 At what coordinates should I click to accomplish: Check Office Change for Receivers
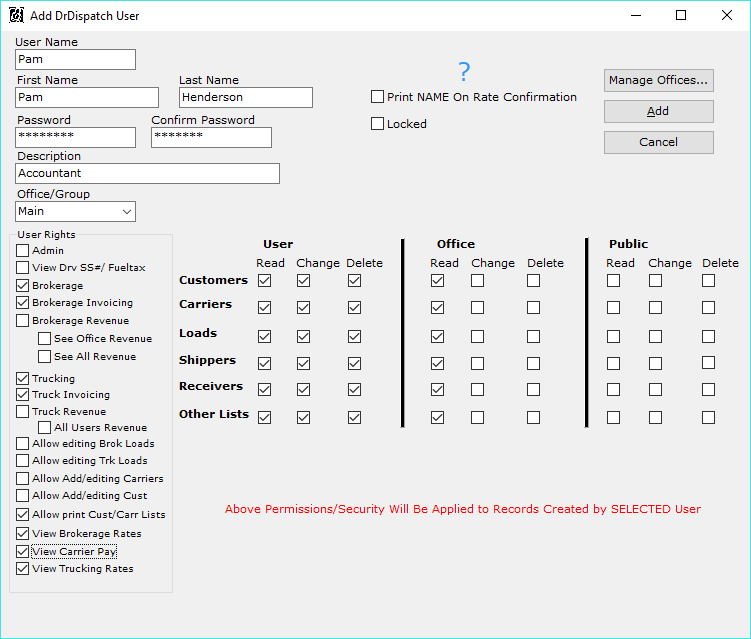[x=478, y=389]
